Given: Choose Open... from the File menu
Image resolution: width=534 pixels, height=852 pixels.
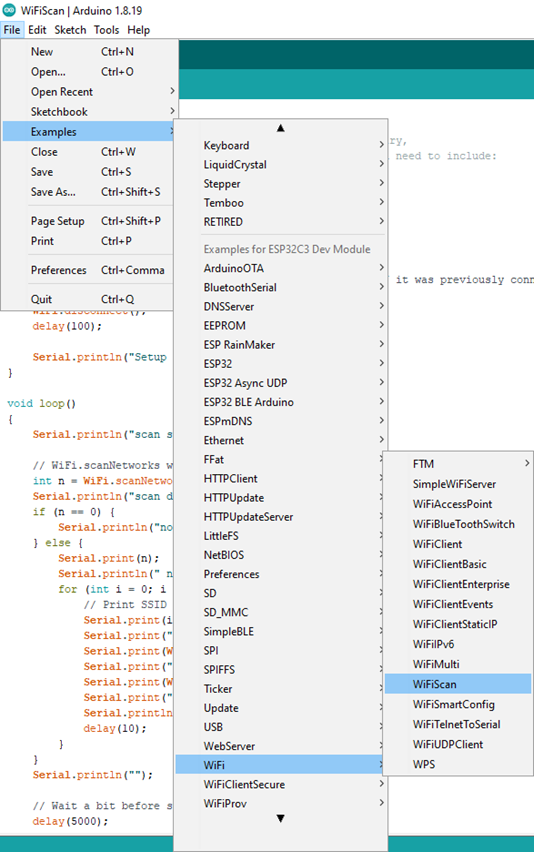Looking at the screenshot, I should [x=88, y=72].
